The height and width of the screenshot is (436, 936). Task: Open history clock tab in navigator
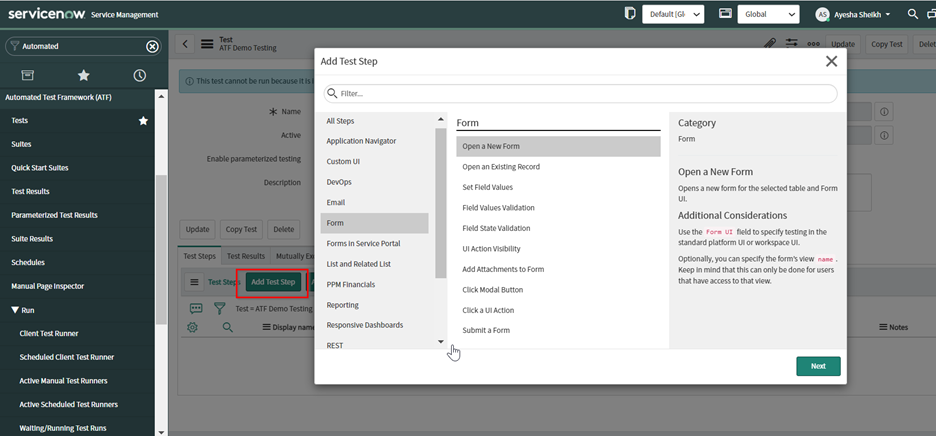[139, 75]
